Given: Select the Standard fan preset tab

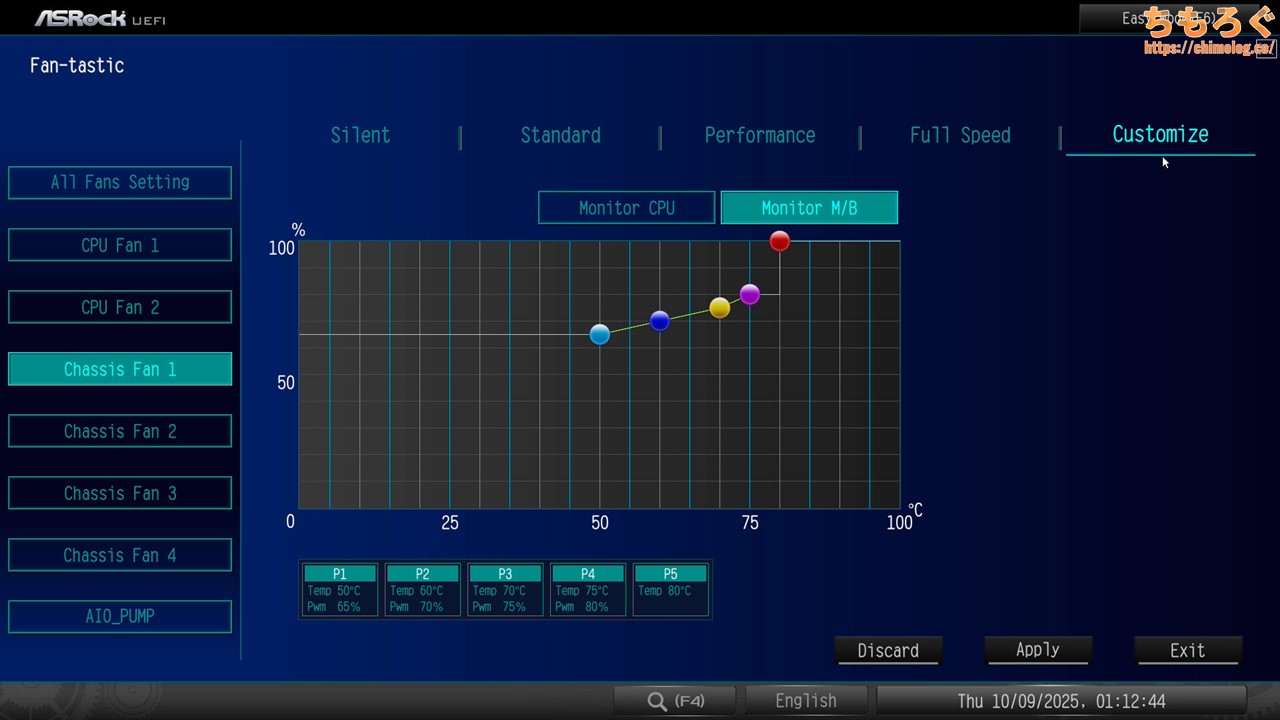Looking at the screenshot, I should point(560,135).
